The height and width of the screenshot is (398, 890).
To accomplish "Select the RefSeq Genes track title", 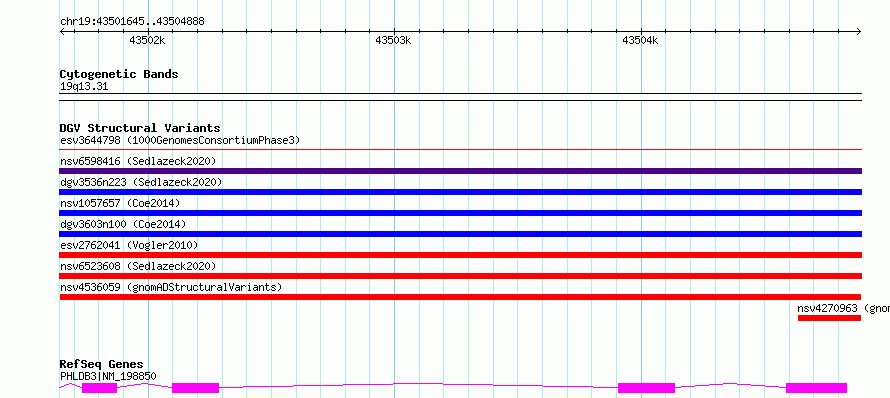I will pos(102,365).
